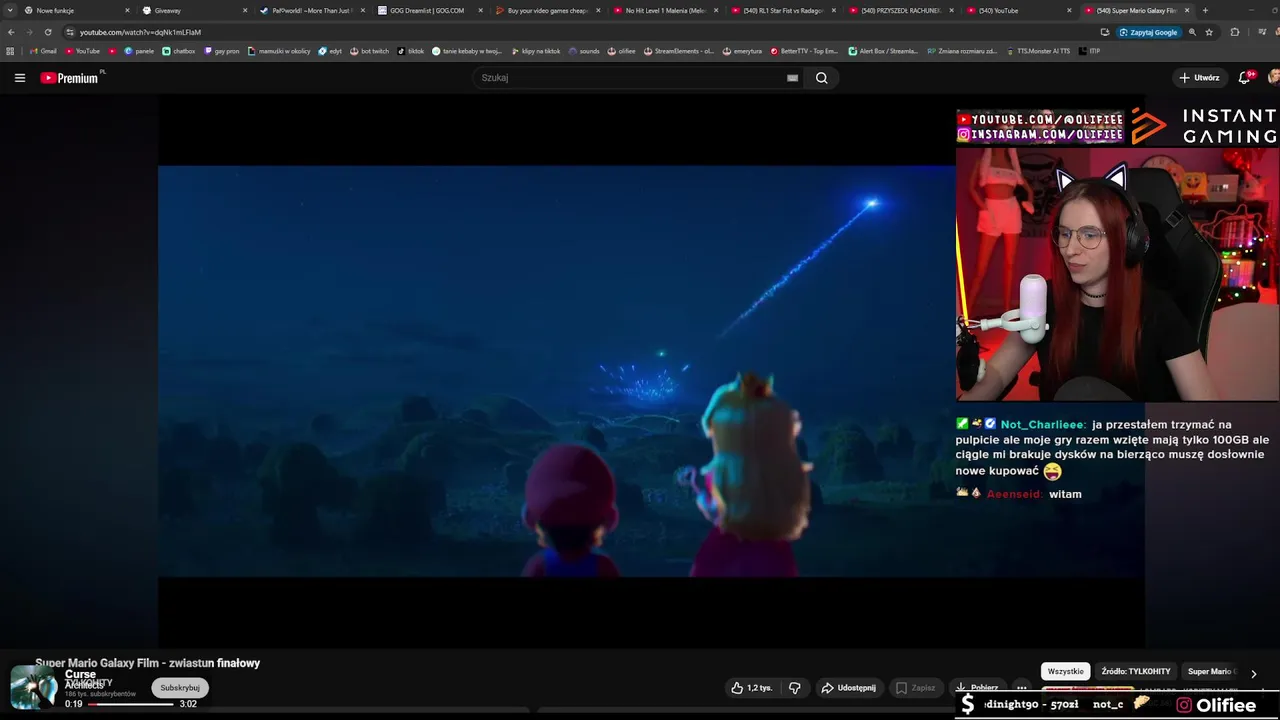The width and height of the screenshot is (1280, 720).
Task: Open the apps grid in bookmarks bar
Action: click(10, 51)
